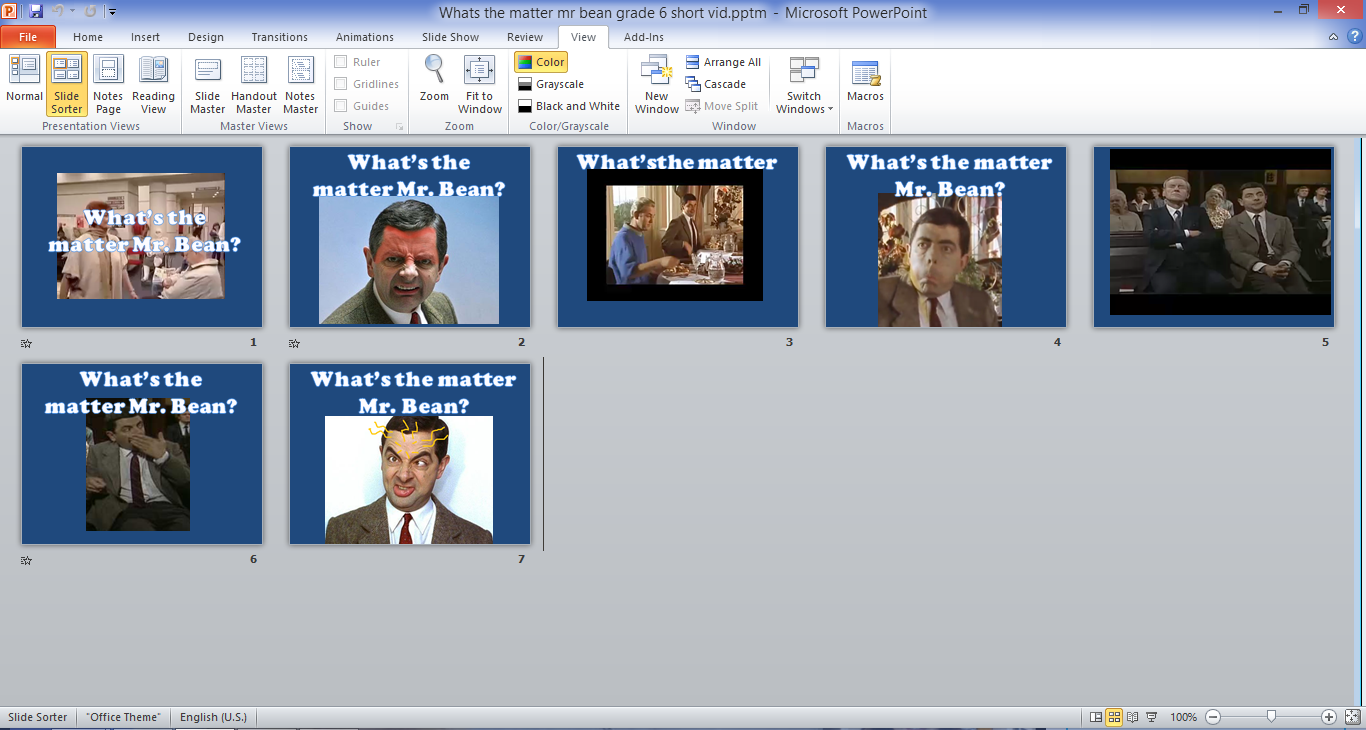Open the File tab
The height and width of the screenshot is (730, 1366).
[28, 37]
